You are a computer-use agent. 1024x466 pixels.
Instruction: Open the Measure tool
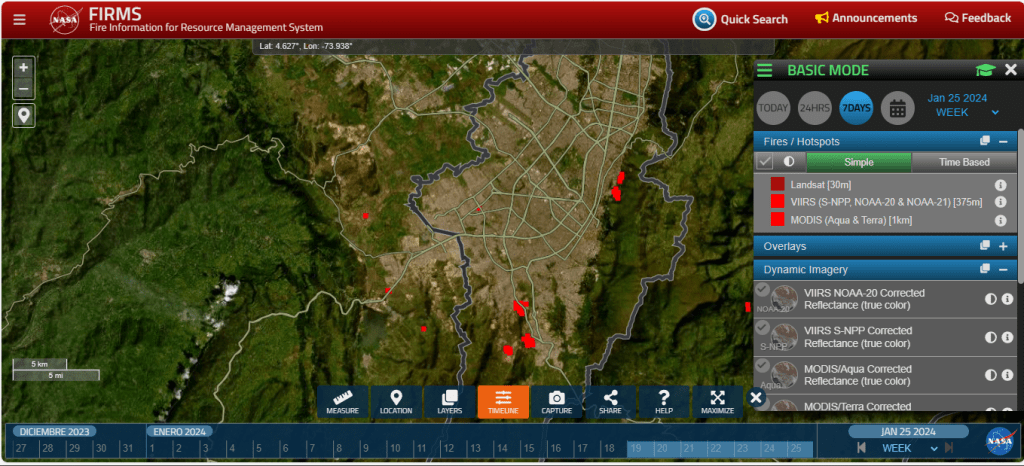click(x=343, y=401)
